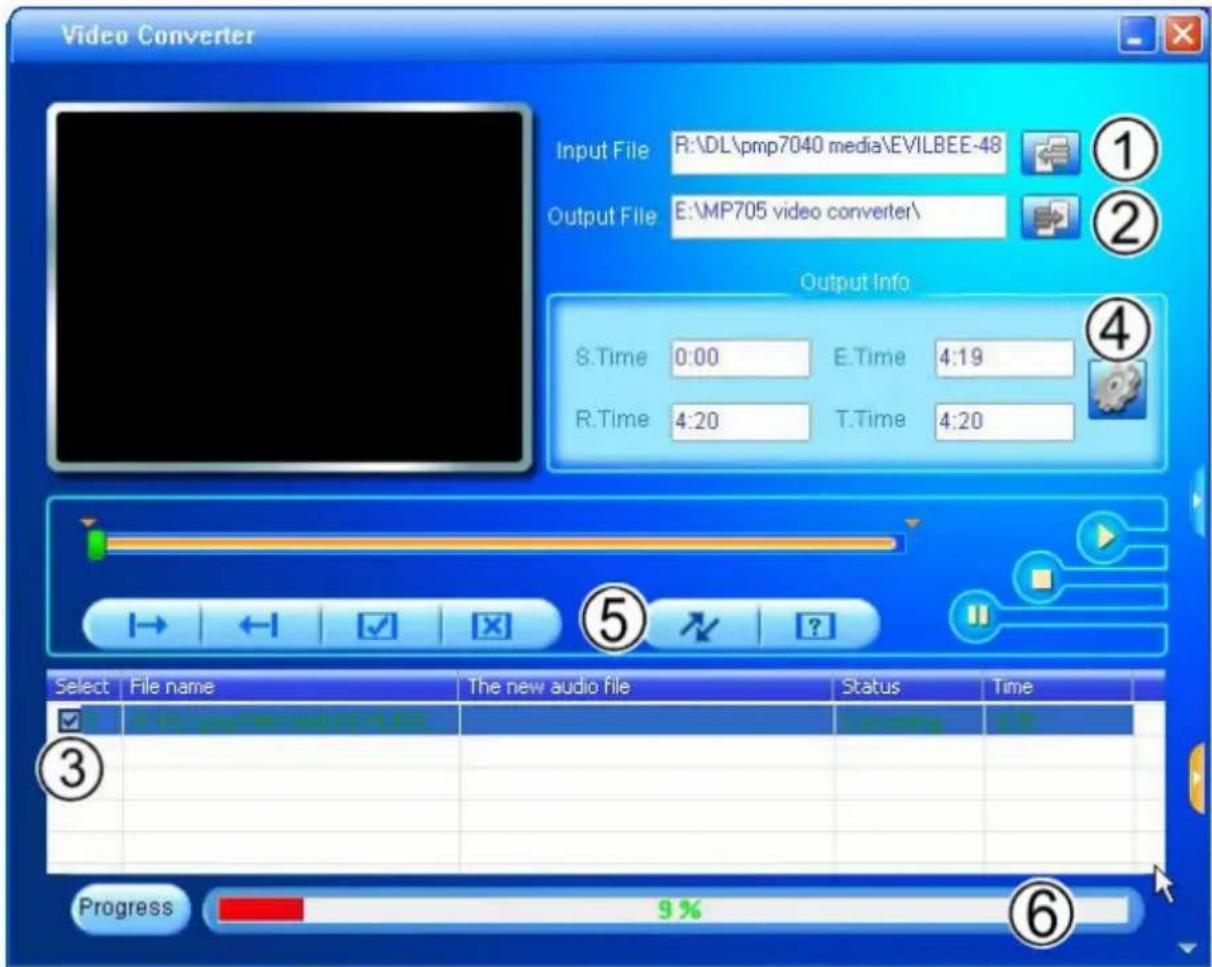
Task: Click the Progress button
Action: coord(129,909)
